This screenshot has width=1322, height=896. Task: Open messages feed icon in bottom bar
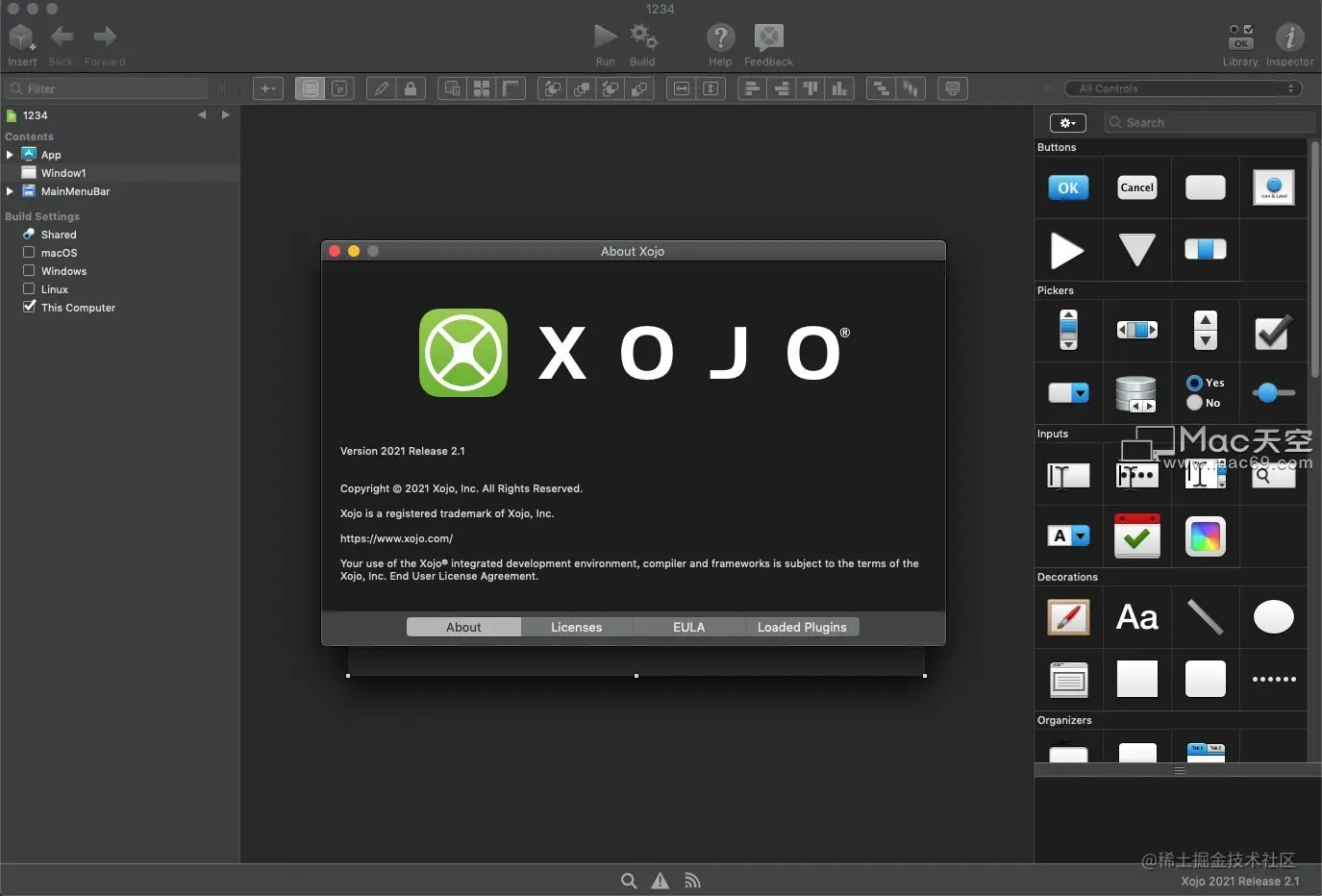click(x=692, y=881)
